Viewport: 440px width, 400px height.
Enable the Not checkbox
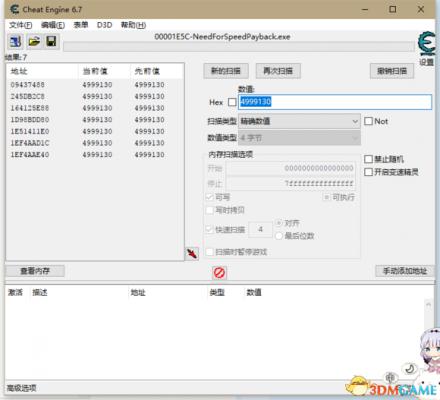pyautogui.click(x=368, y=121)
